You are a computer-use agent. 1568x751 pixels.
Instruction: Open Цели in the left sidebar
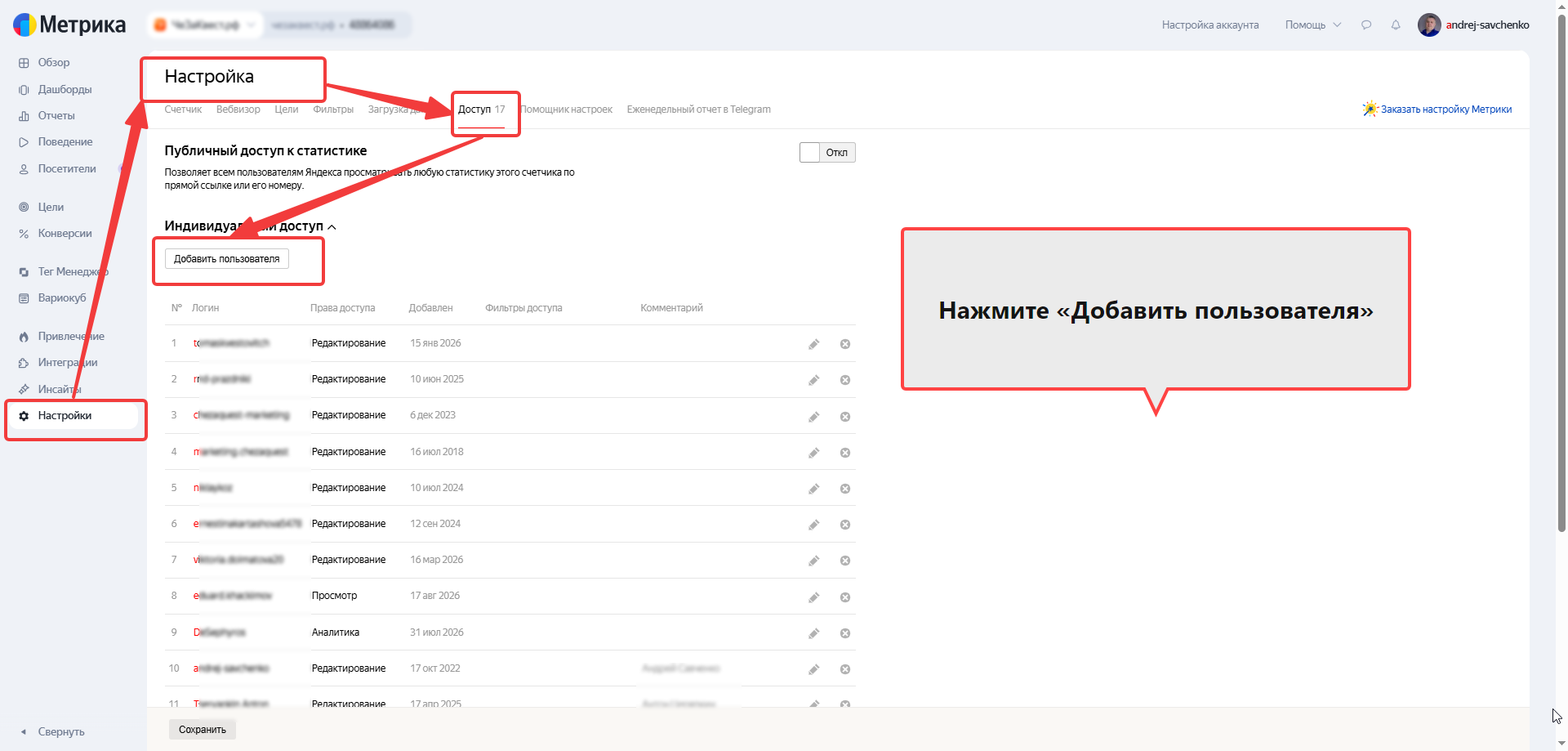point(51,207)
